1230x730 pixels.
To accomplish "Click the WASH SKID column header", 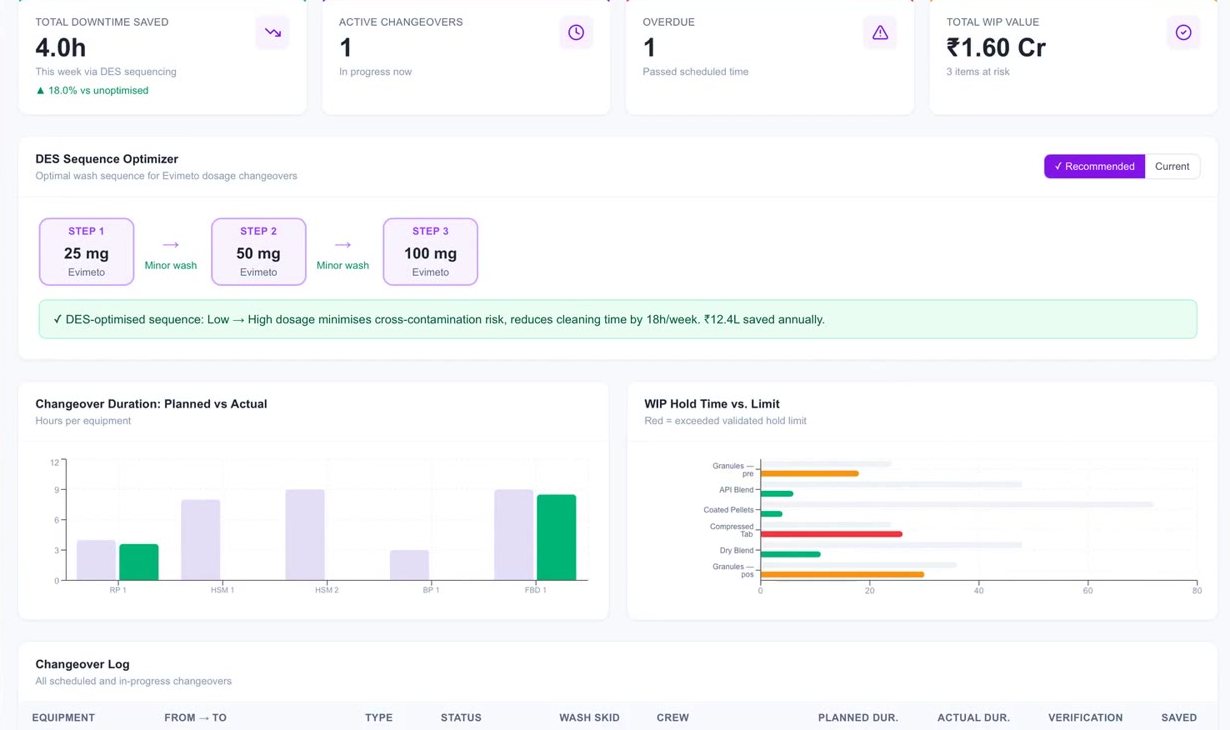I will pos(589,717).
